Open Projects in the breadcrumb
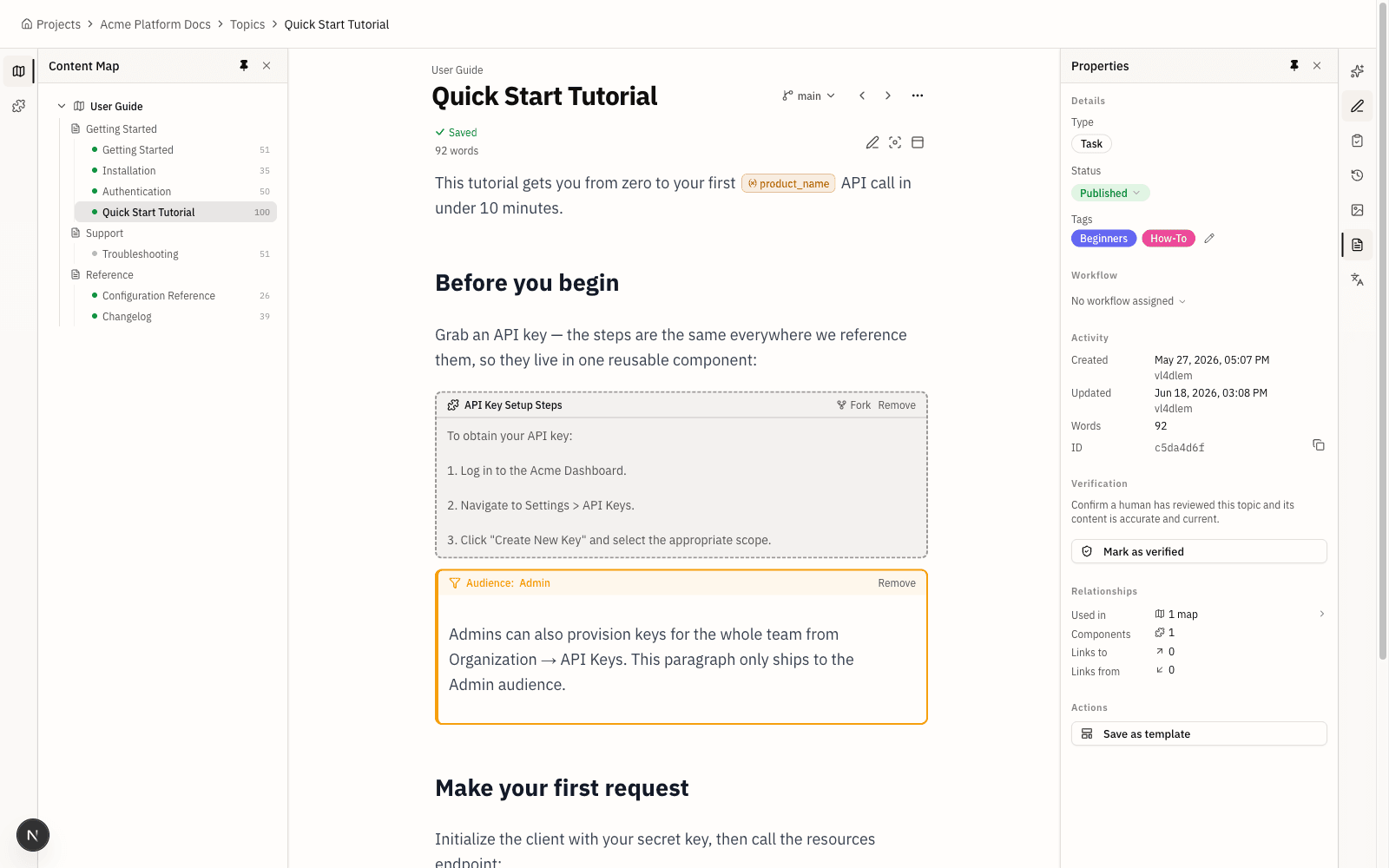1389x868 pixels. point(58,24)
